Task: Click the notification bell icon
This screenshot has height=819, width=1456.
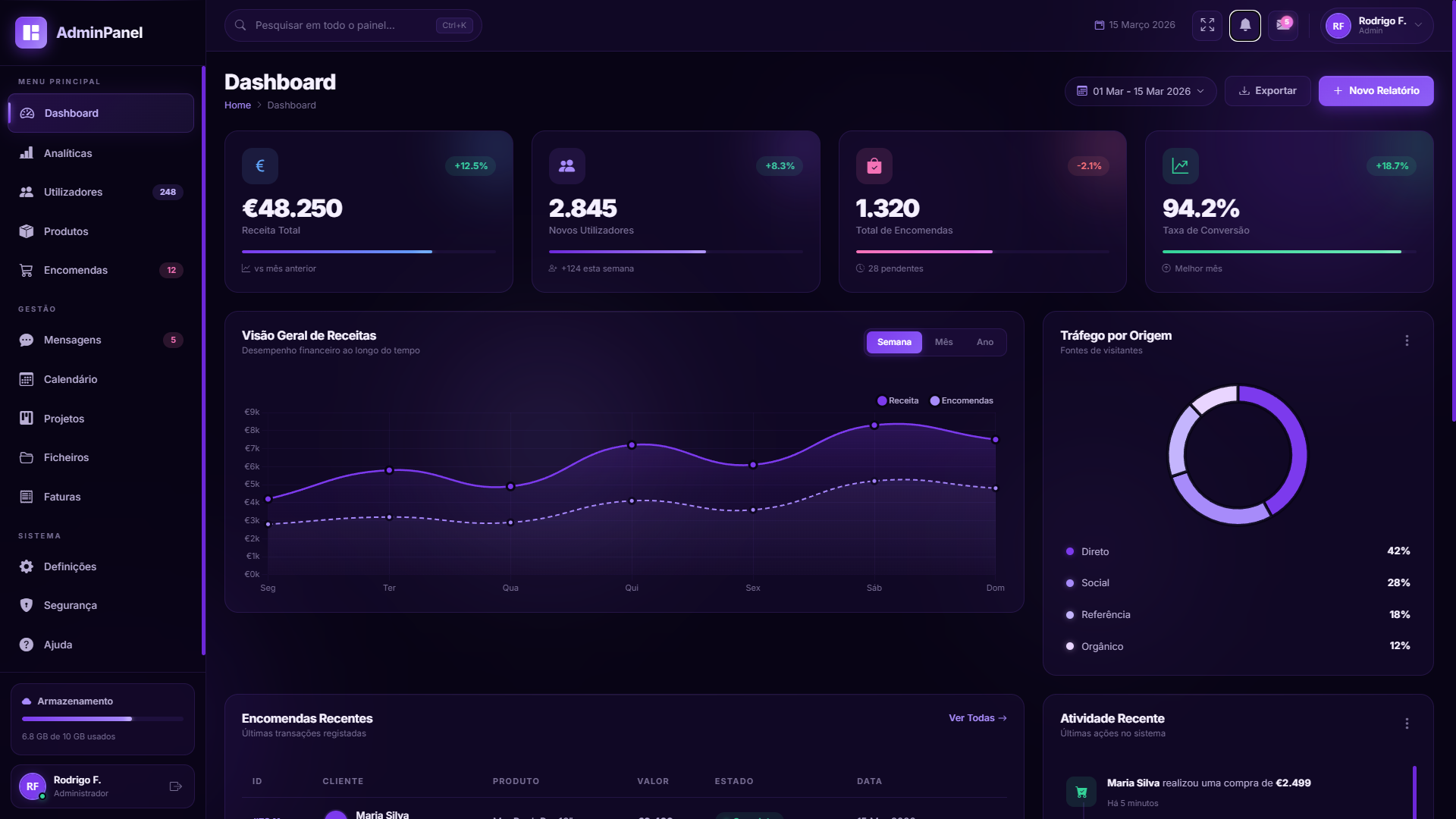Action: point(1244,25)
